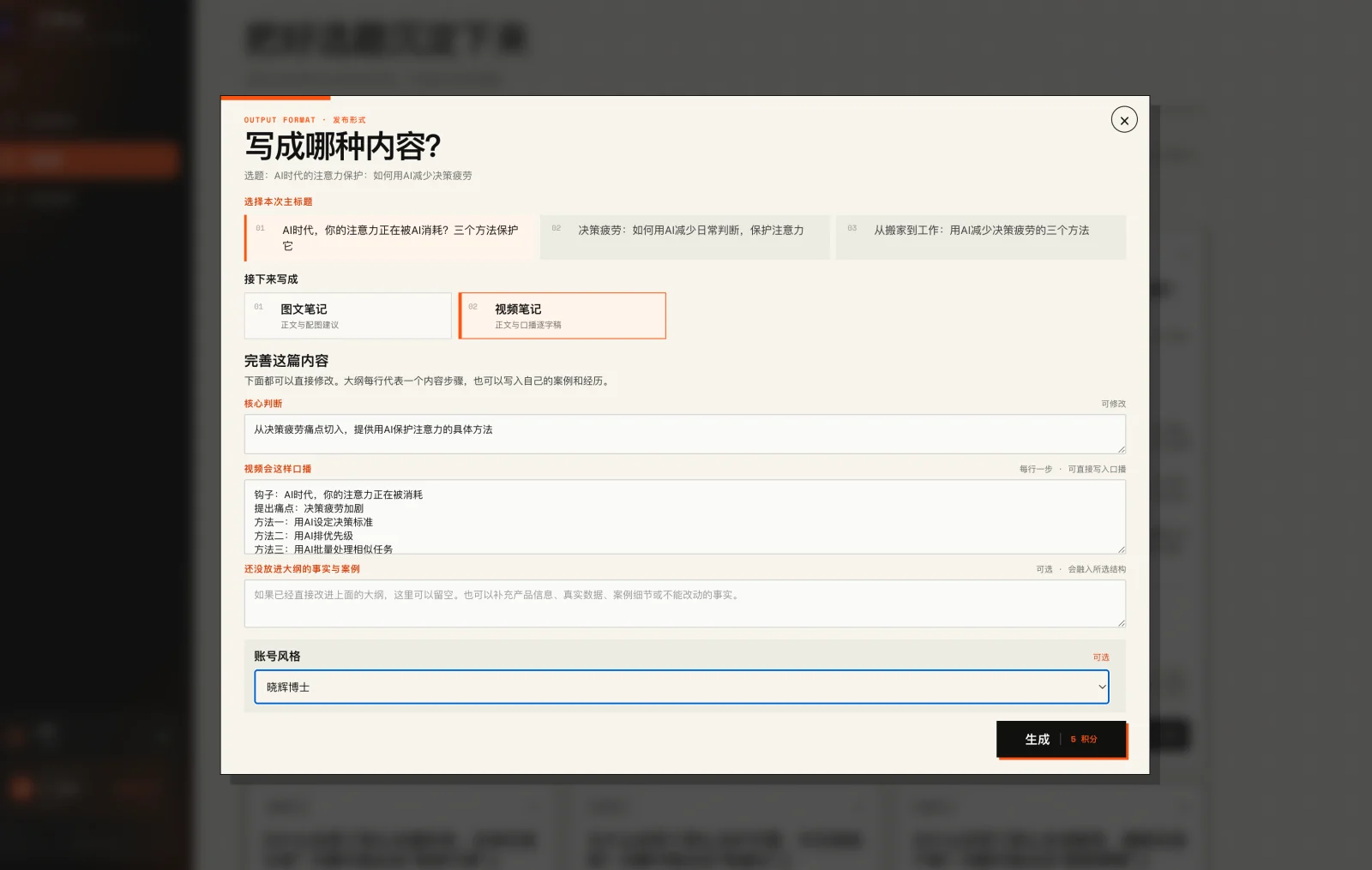Click the 账号风格 label
The width and height of the screenshot is (1372, 870).
click(277, 656)
